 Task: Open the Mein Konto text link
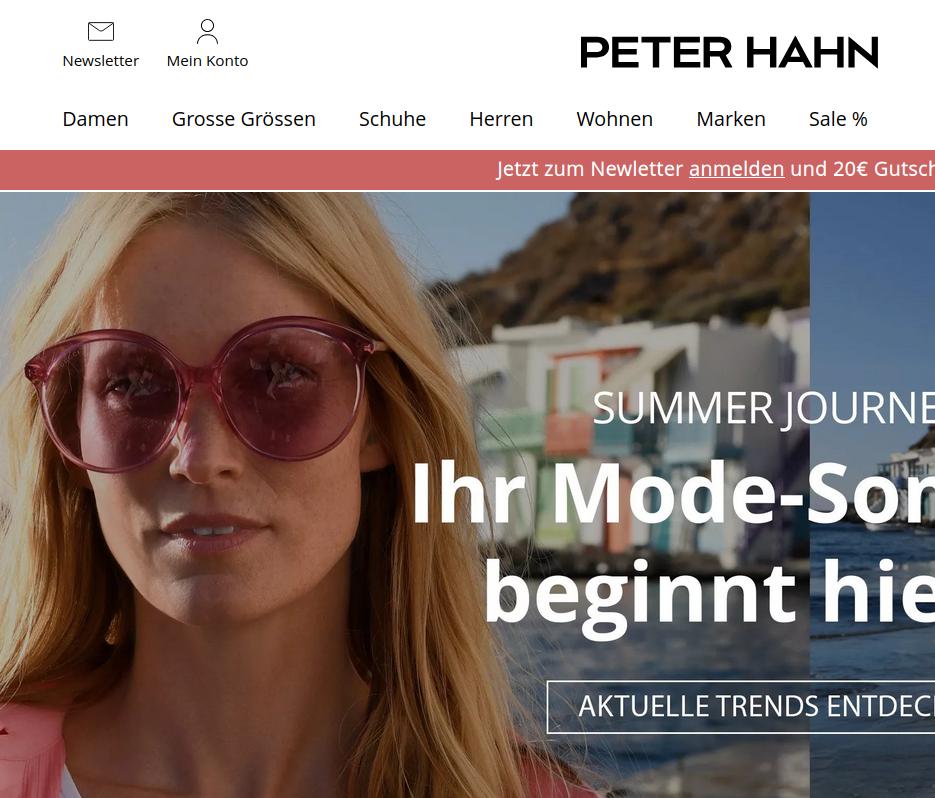click(207, 61)
